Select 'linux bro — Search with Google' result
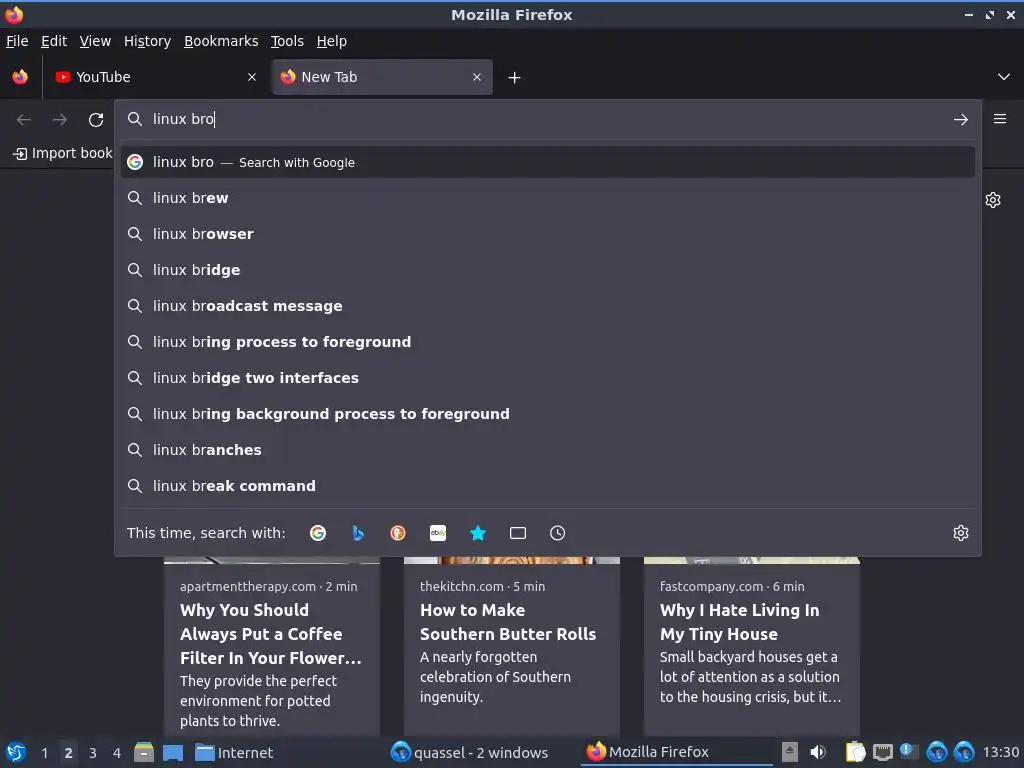This screenshot has width=1024, height=768. [x=548, y=162]
